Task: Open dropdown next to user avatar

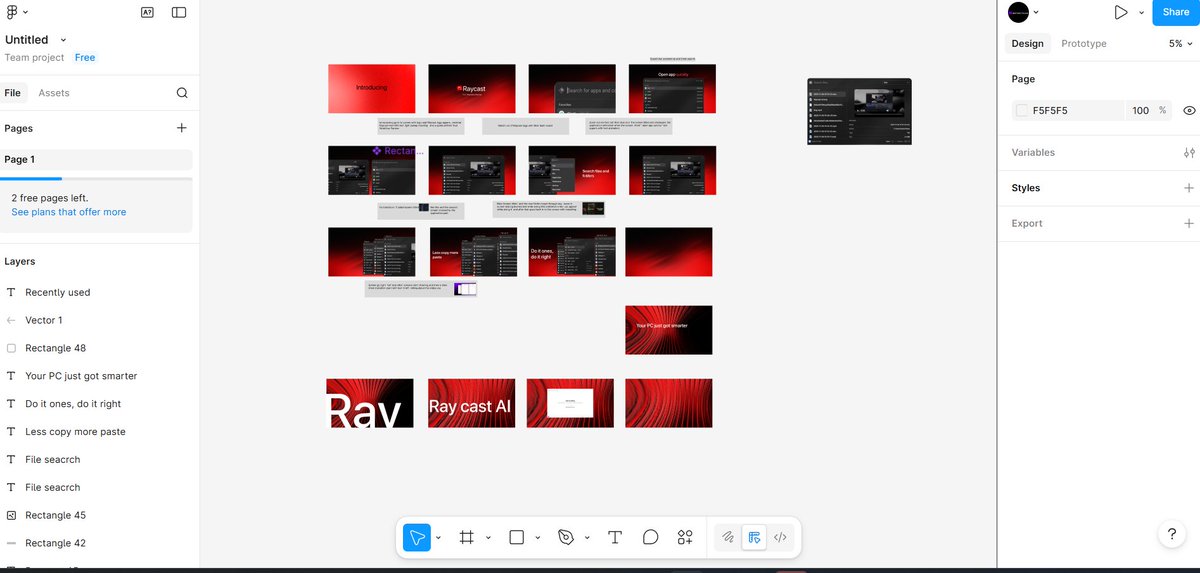Action: click(1037, 12)
